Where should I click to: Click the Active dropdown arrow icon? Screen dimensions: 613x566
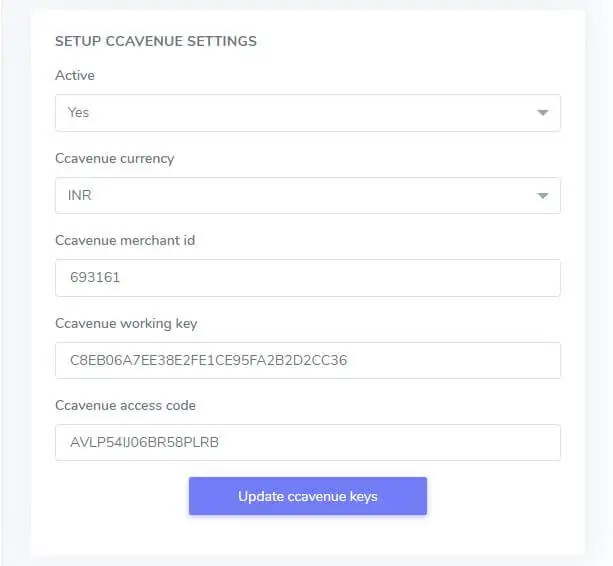(x=543, y=113)
